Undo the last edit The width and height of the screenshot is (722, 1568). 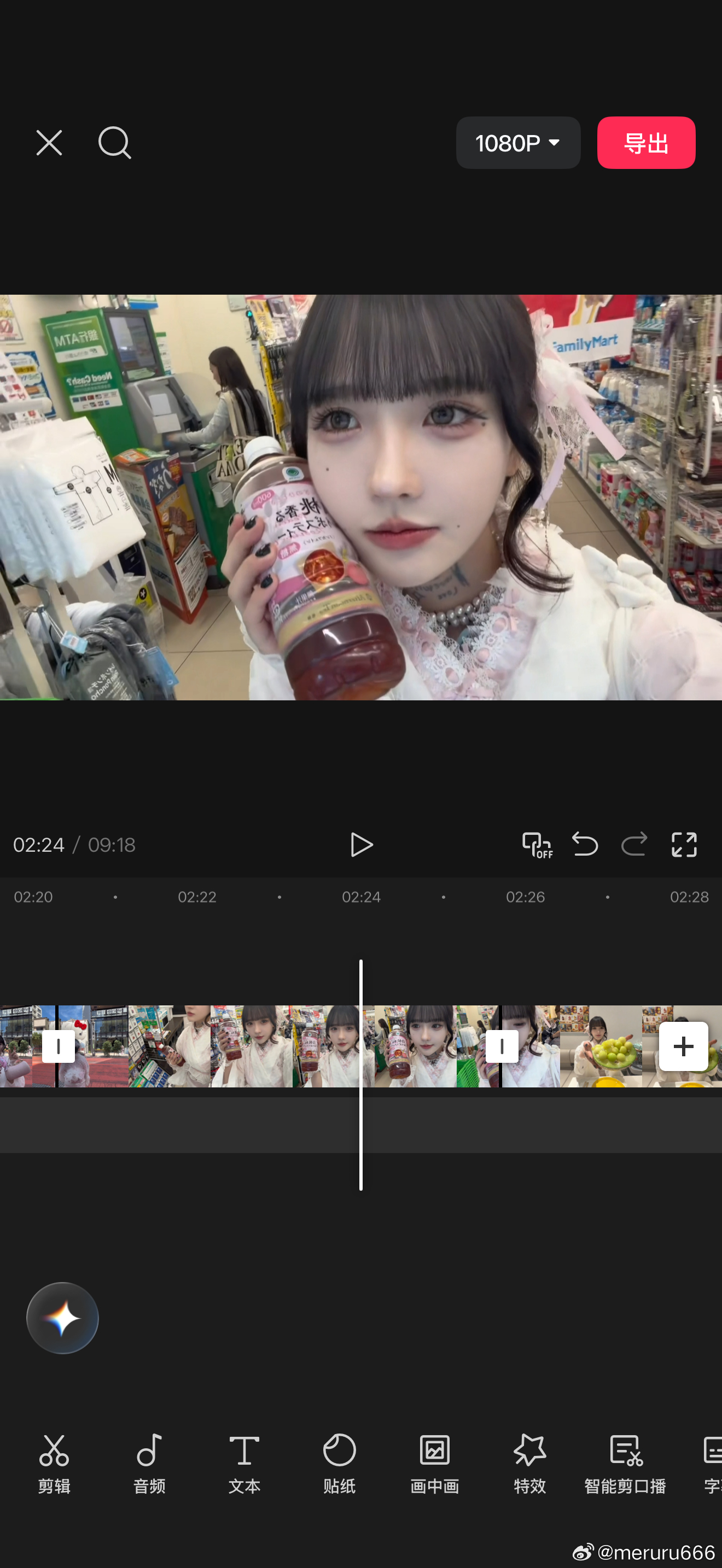coord(585,844)
